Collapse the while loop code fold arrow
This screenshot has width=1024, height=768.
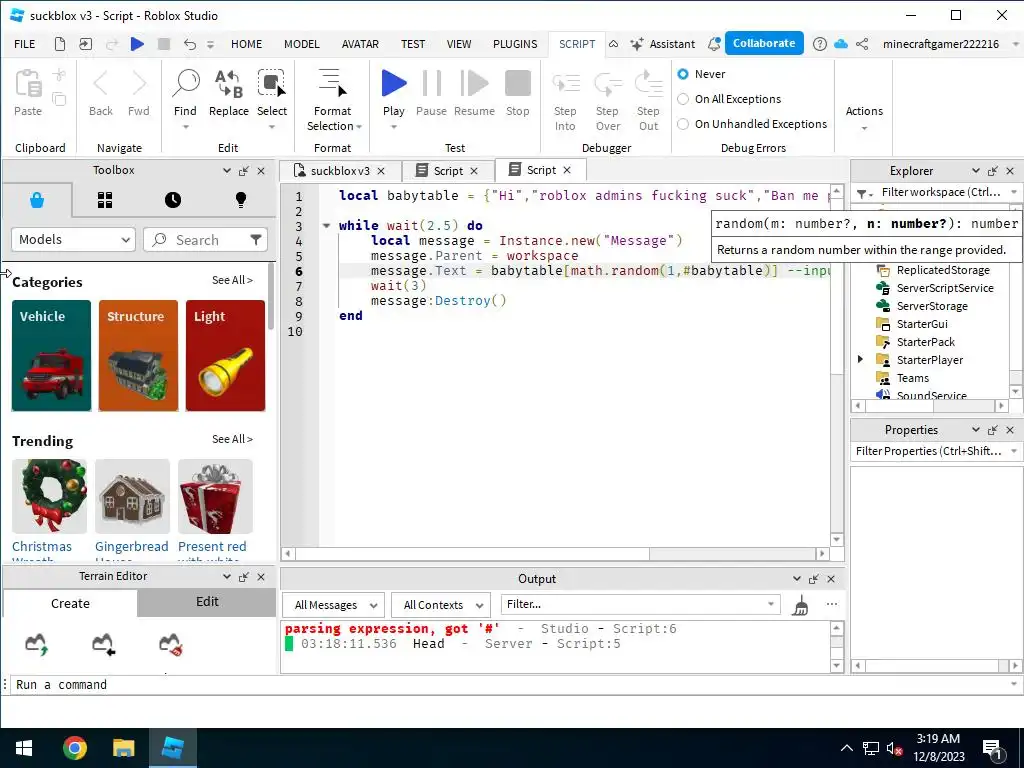[327, 226]
